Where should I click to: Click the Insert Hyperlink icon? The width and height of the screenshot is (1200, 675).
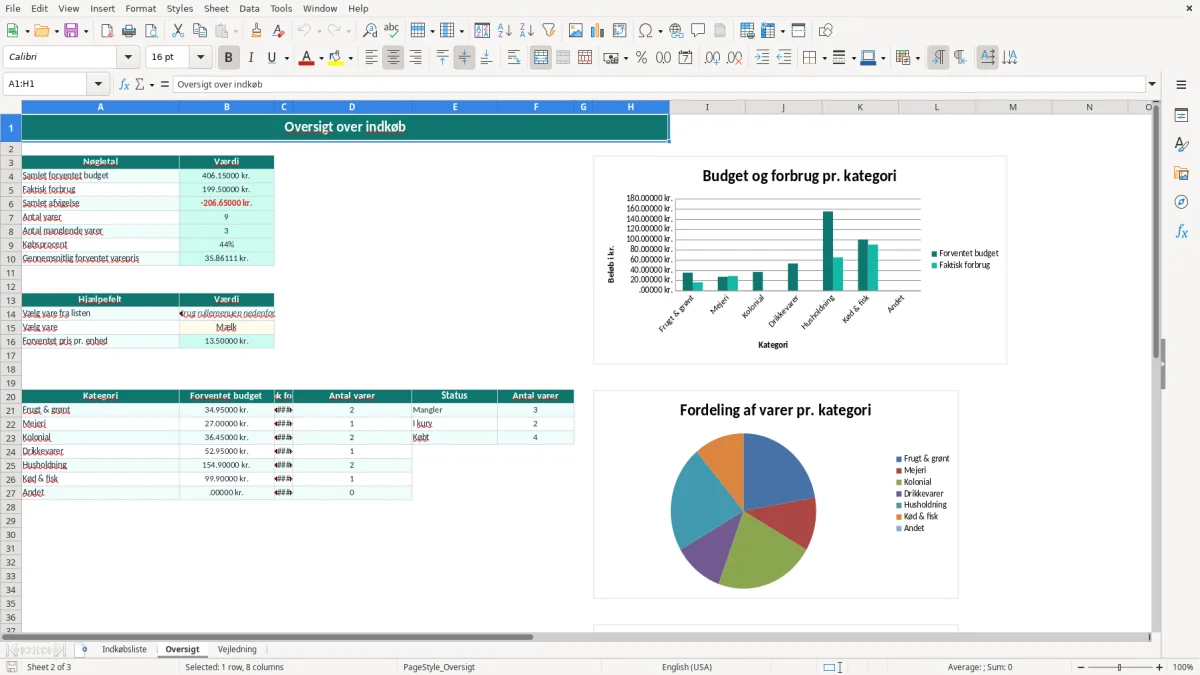[x=676, y=31]
